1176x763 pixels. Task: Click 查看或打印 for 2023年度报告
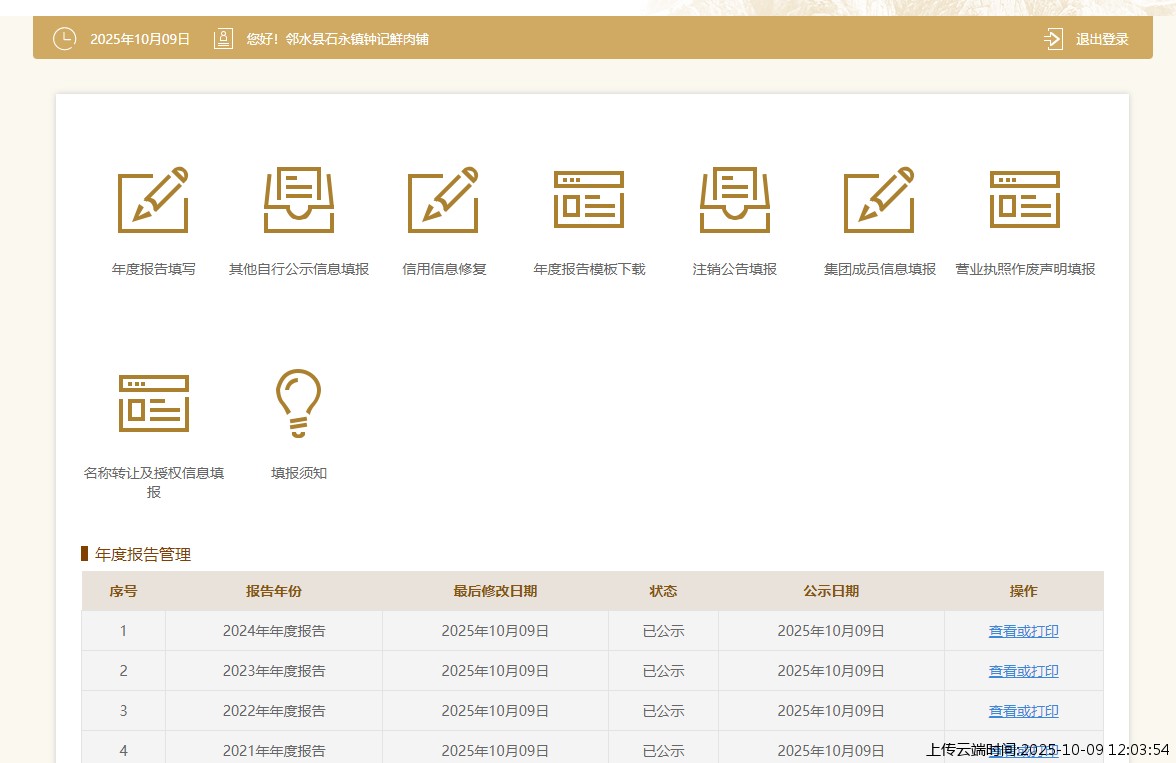coord(1023,671)
